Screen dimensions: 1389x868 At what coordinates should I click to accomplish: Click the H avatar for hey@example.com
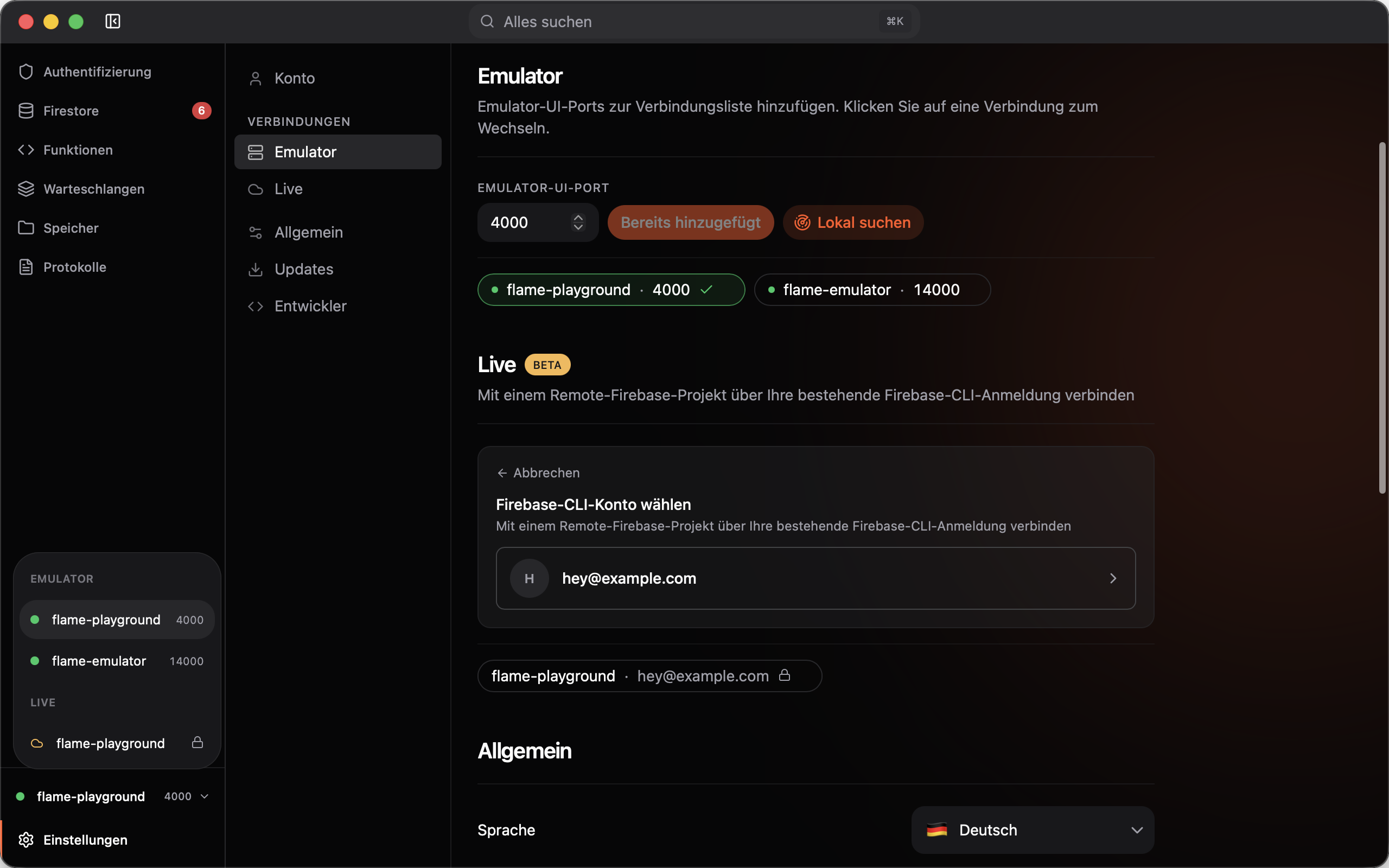point(529,578)
